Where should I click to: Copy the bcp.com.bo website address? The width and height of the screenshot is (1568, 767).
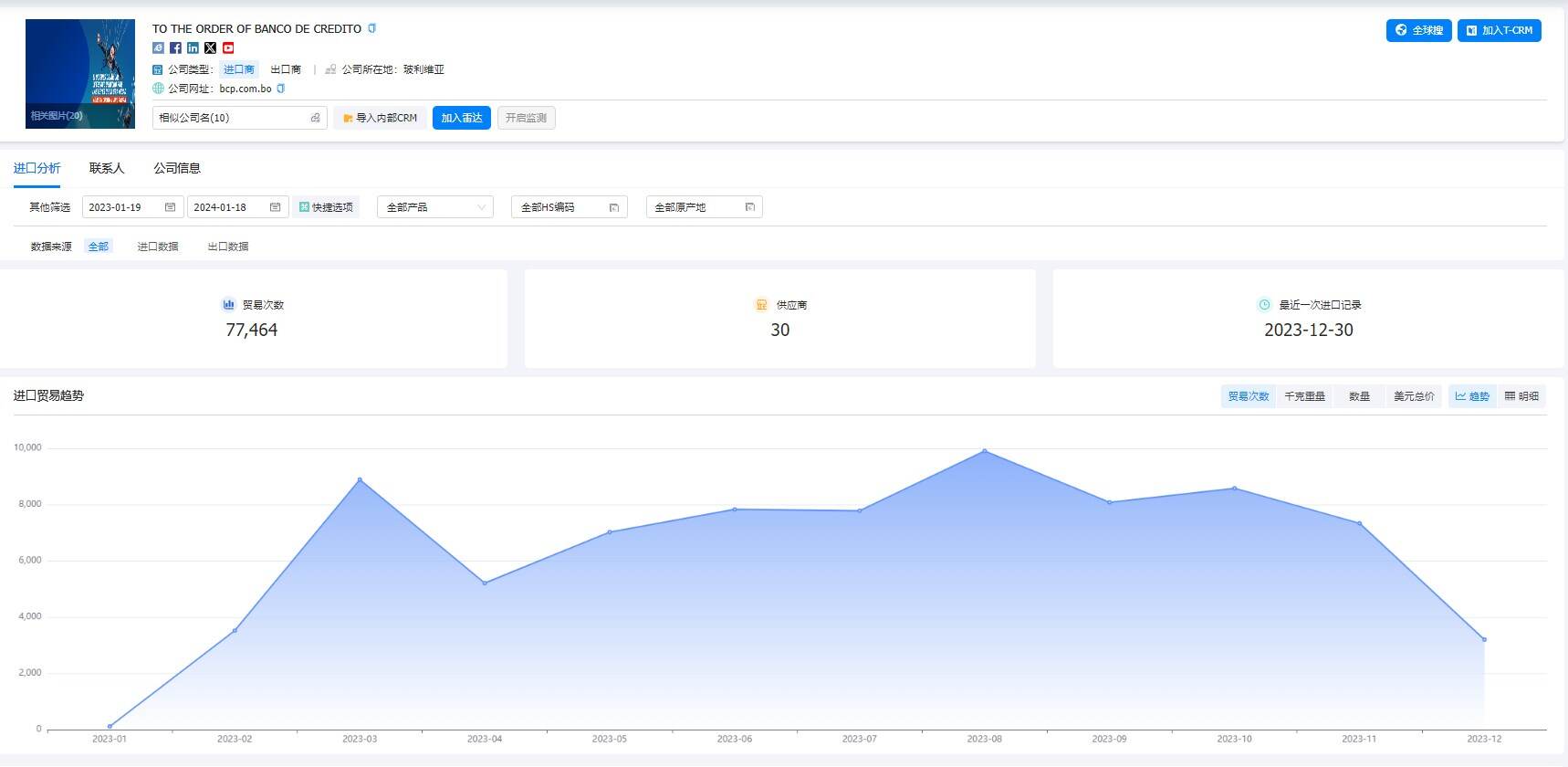tap(280, 89)
